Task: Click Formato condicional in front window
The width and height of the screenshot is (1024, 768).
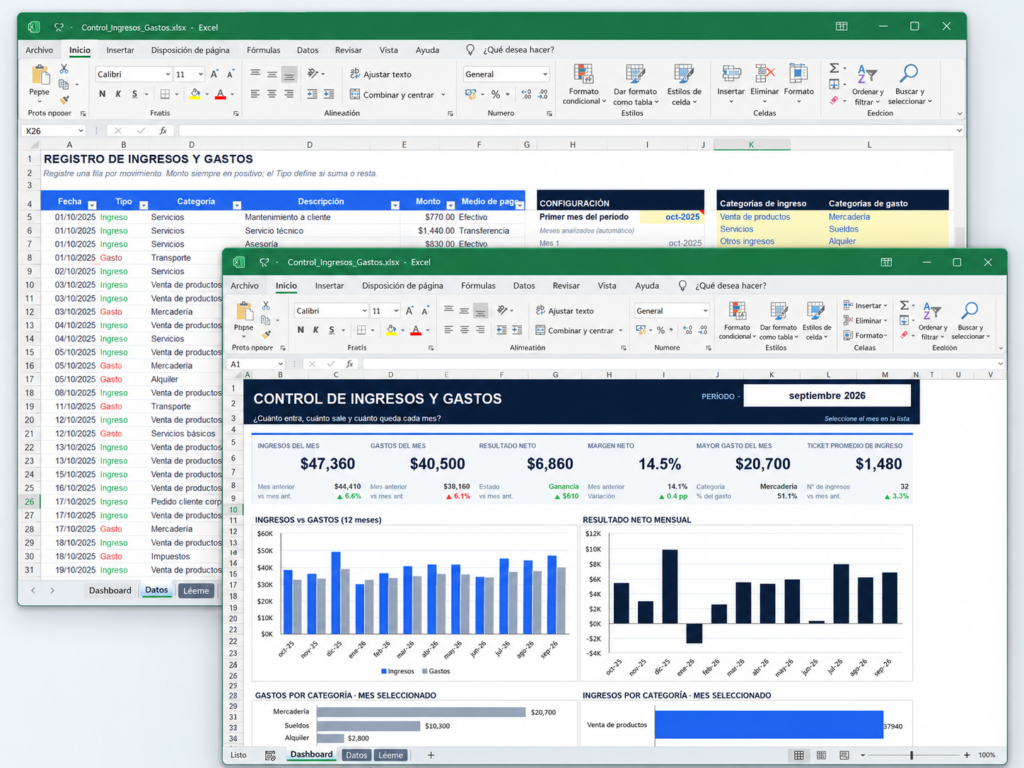Action: pos(737,321)
